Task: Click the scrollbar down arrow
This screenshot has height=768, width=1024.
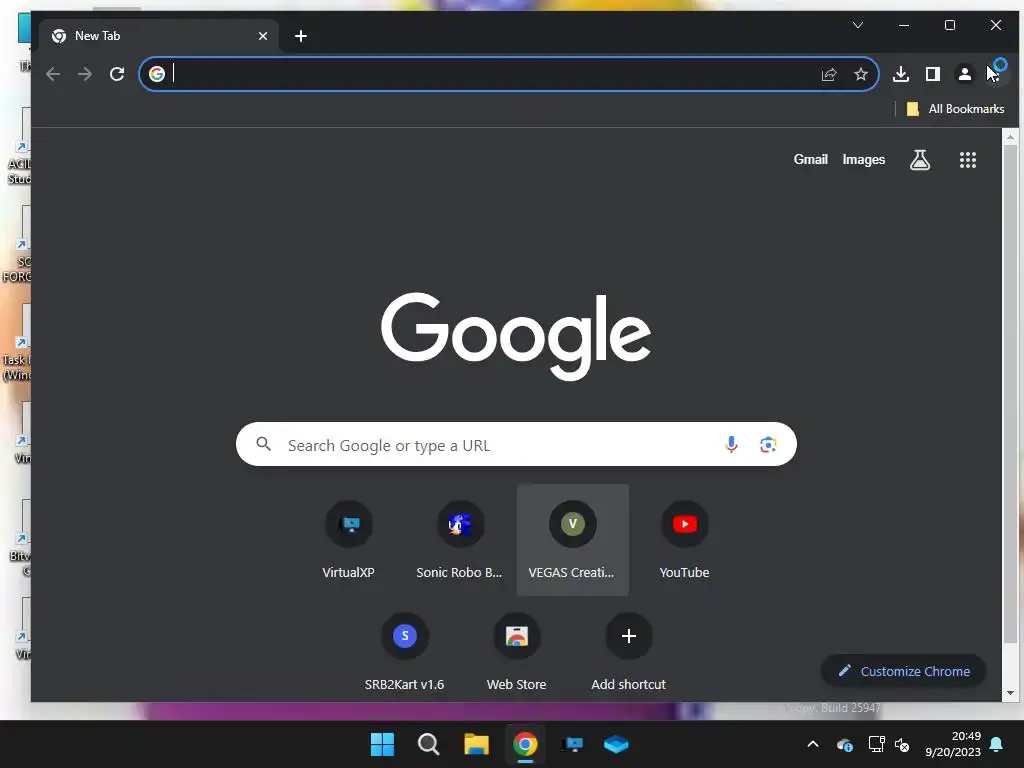Action: click(x=1010, y=693)
